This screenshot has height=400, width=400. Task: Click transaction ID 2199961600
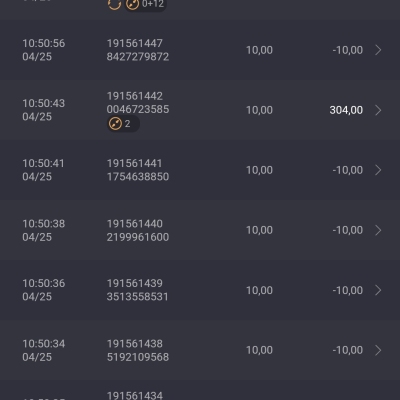[138, 237]
